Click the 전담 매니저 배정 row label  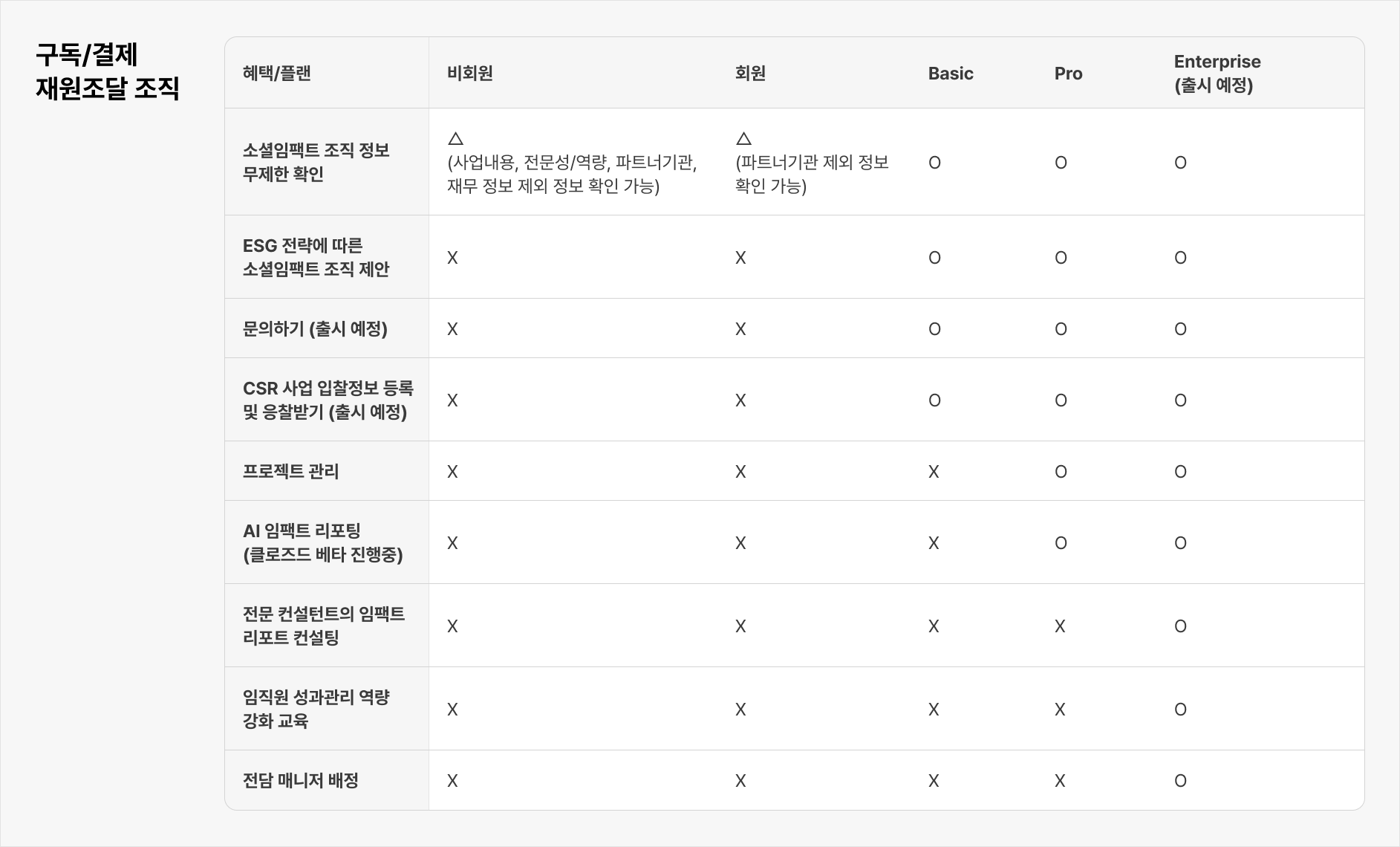click(x=301, y=781)
